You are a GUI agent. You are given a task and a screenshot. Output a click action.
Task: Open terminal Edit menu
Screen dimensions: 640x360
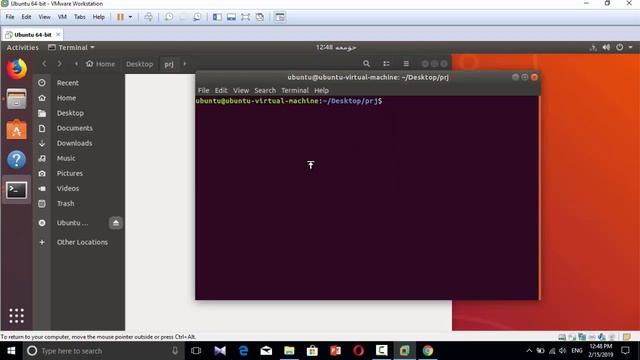point(221,91)
